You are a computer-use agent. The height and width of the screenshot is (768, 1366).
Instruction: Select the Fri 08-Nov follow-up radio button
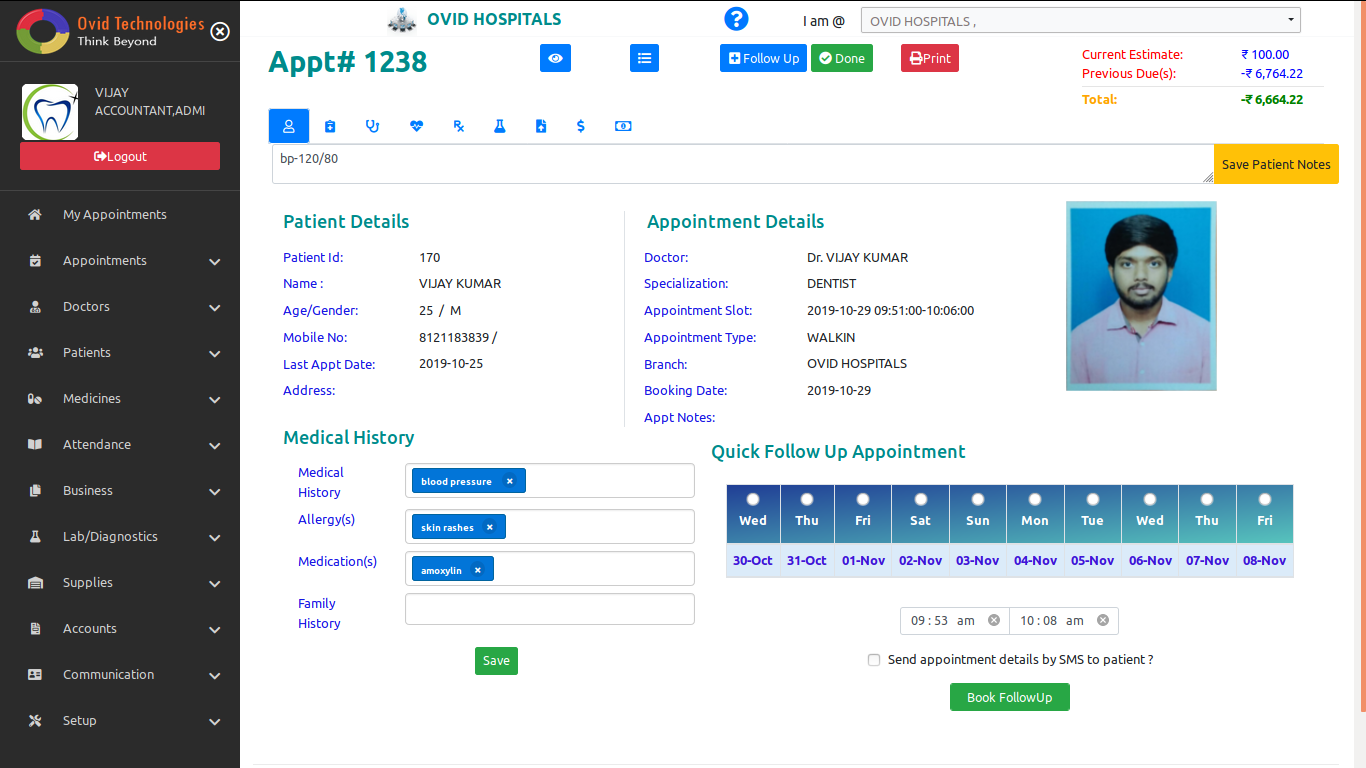pos(1265,498)
